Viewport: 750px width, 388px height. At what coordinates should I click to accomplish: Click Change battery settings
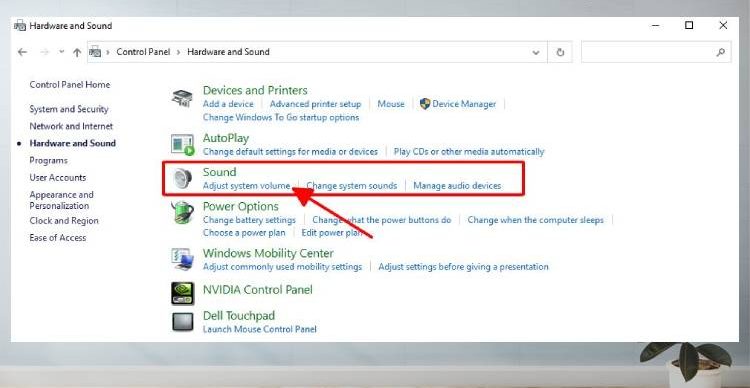[x=249, y=220]
